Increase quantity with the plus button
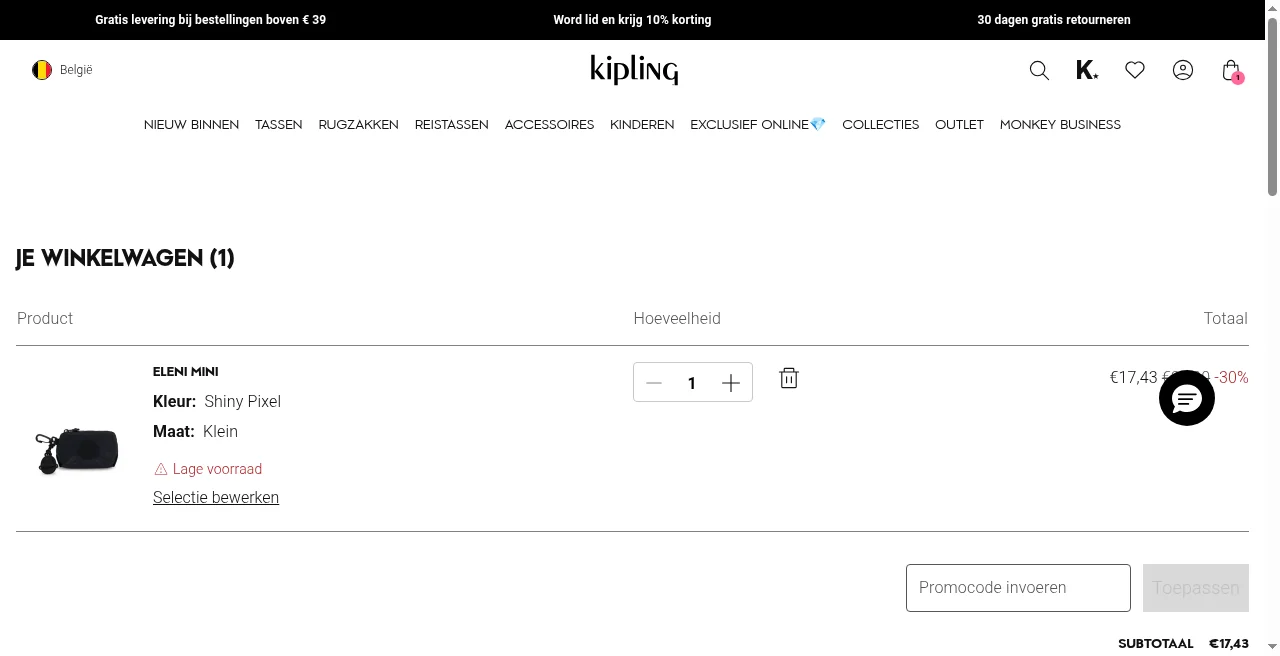 [x=731, y=383]
